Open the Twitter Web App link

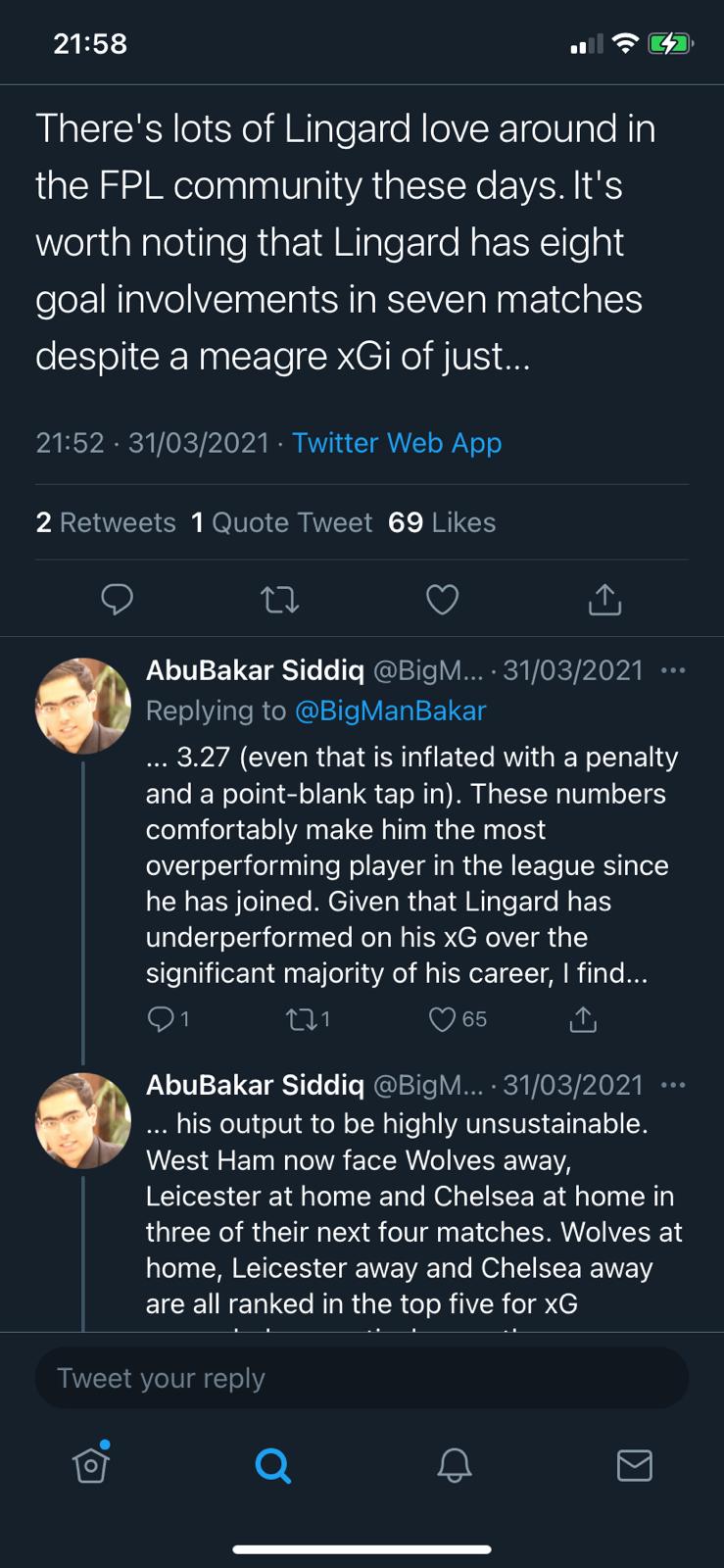click(397, 443)
